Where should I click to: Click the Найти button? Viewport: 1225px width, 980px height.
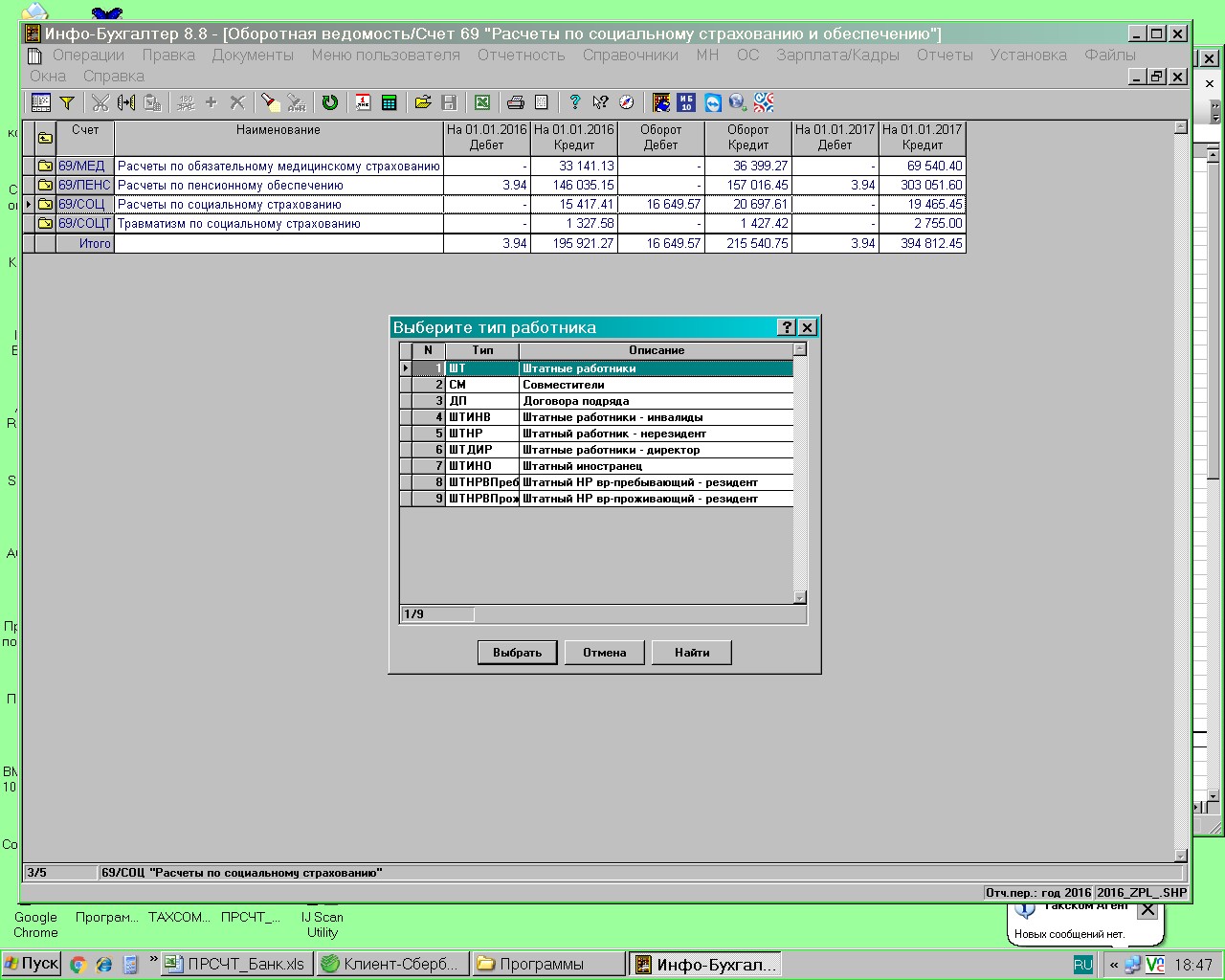click(692, 653)
